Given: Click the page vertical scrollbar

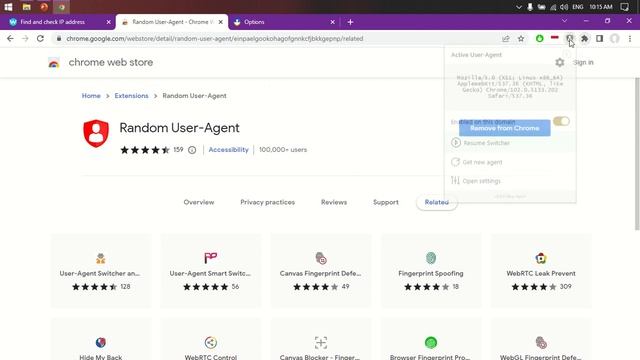Looking at the screenshot, I should coord(637,154).
